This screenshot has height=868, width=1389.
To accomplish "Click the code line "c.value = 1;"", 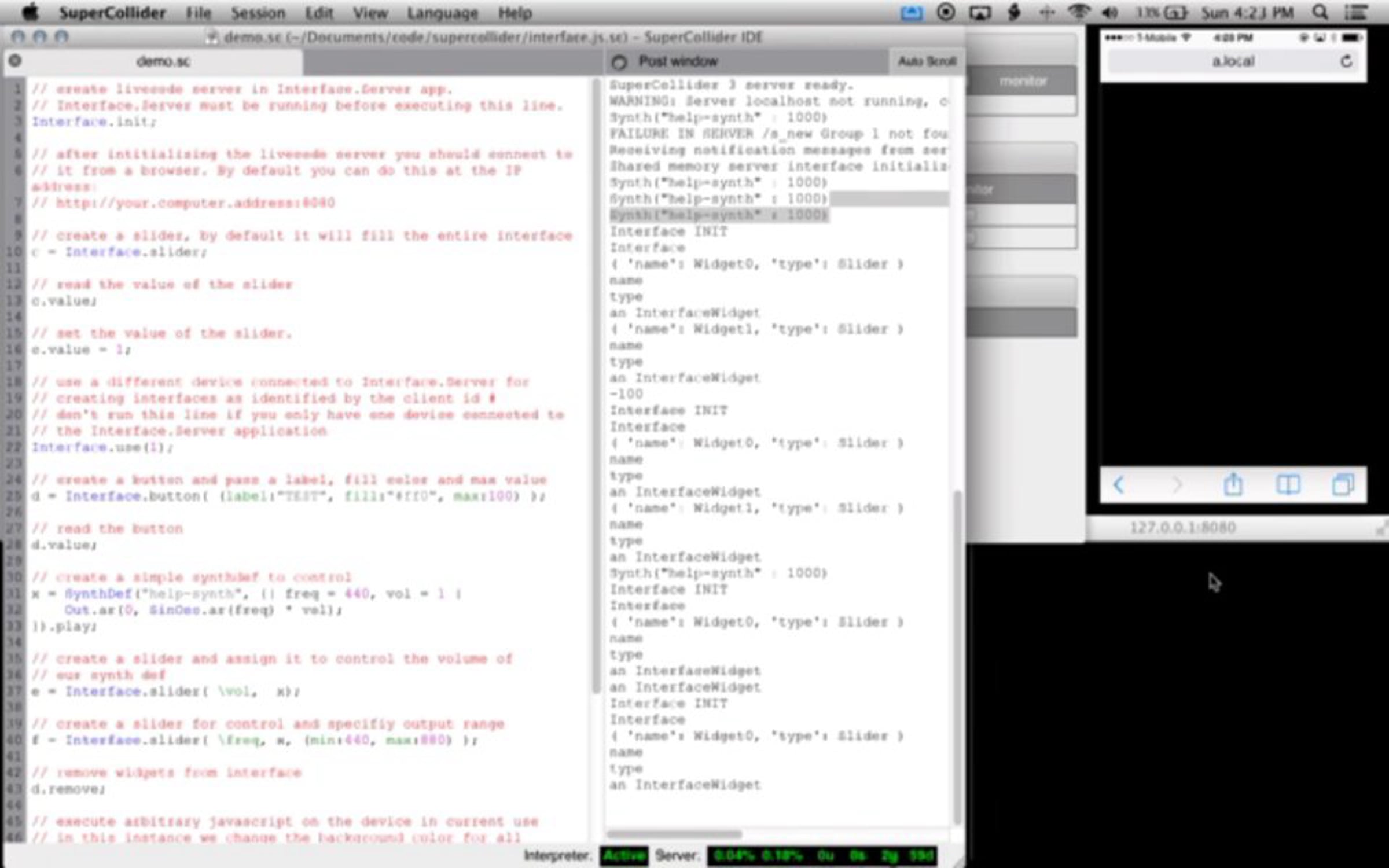I will (82, 350).
